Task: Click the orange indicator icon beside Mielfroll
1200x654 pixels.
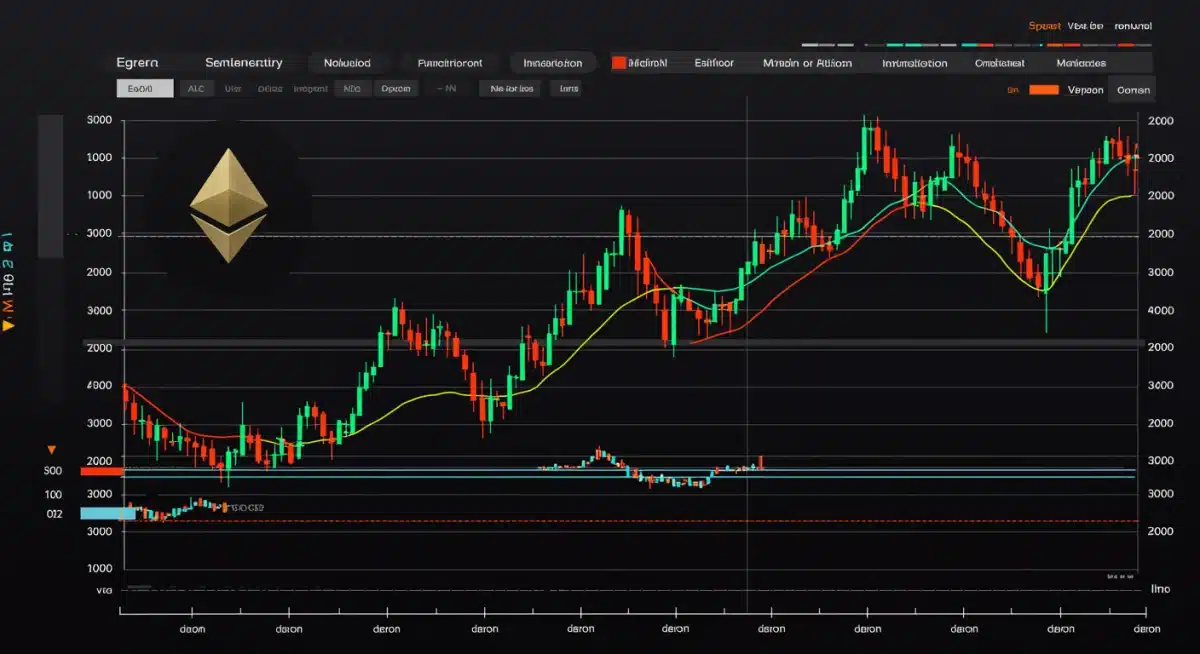Action: 620,62
